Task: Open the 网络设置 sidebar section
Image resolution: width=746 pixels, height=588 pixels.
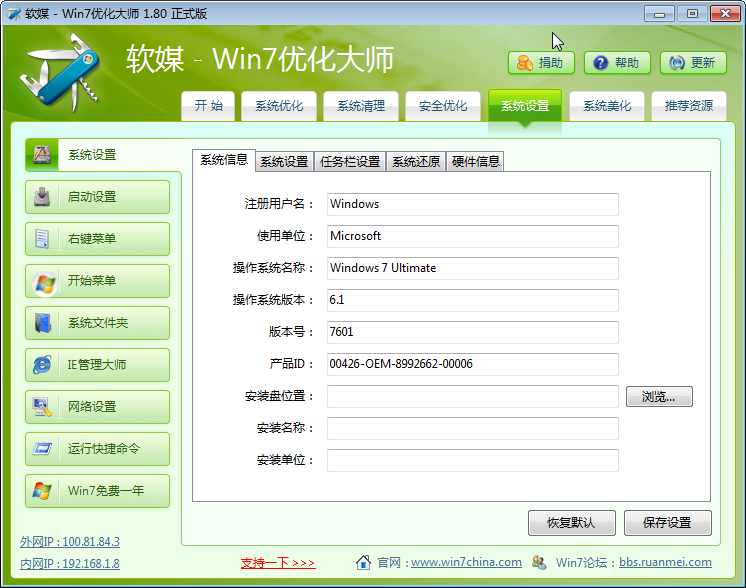Action: point(98,407)
